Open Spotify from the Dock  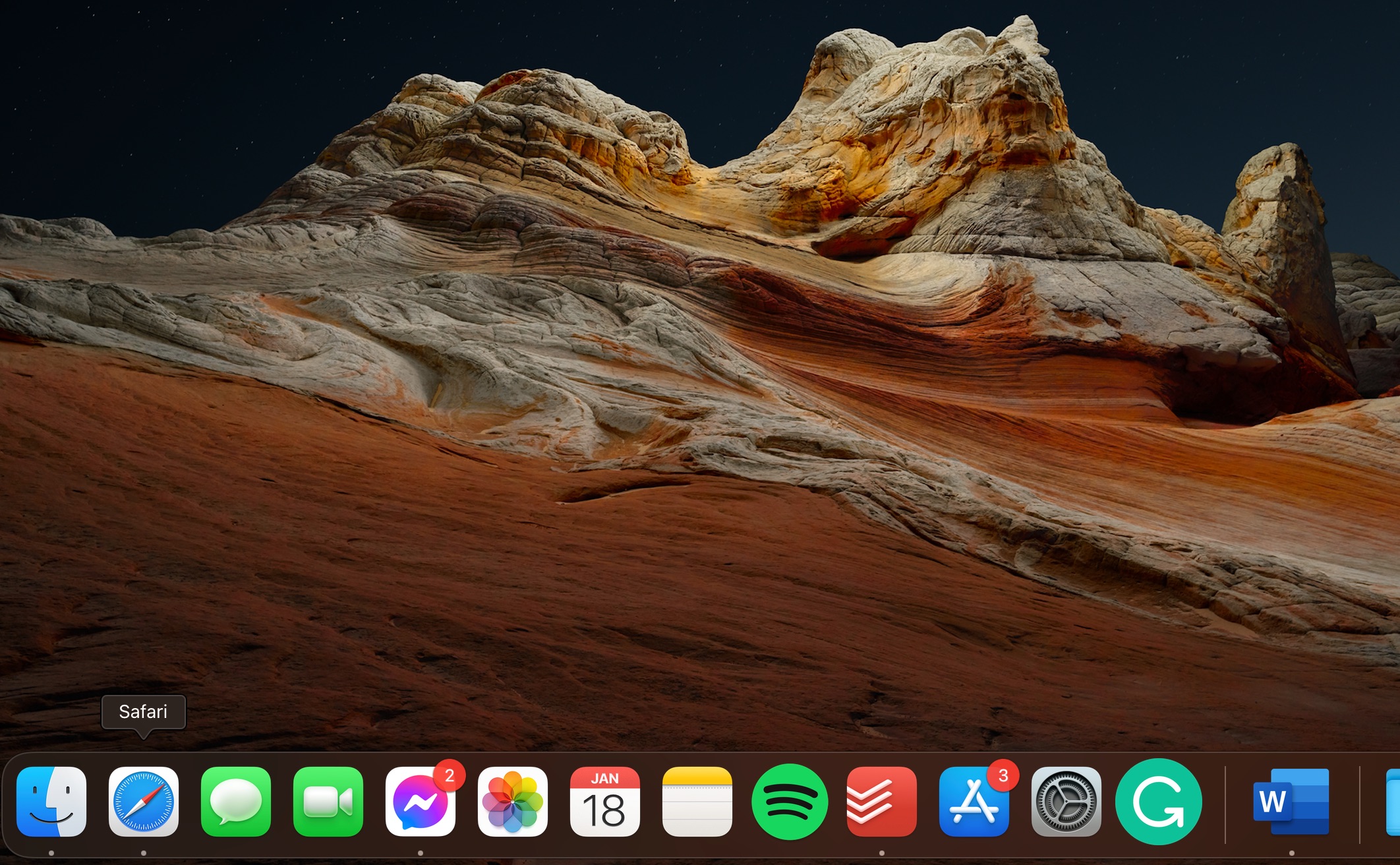(790, 802)
